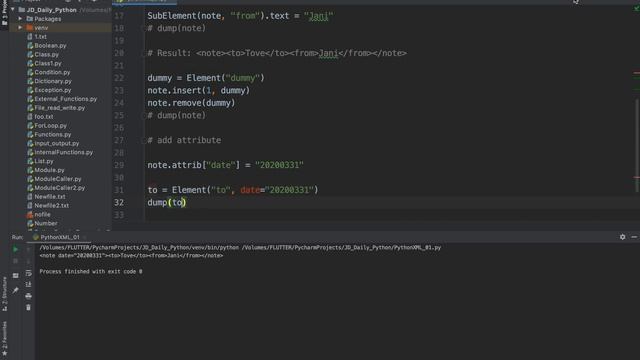Screen dimensions: 640x360
Task: Open 1.txt in the project tree
Action: coord(37,37)
